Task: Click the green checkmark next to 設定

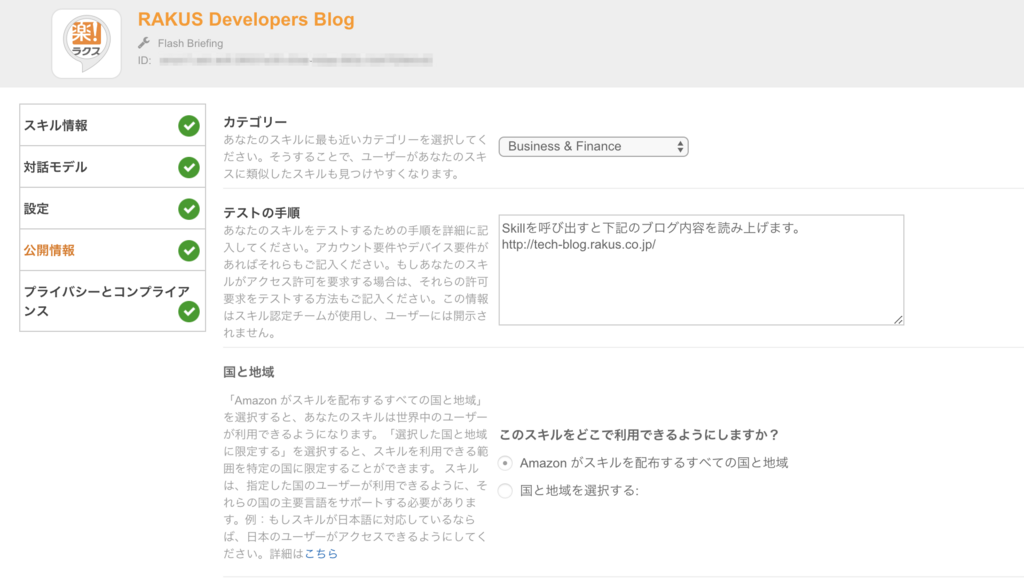Action: (x=189, y=209)
